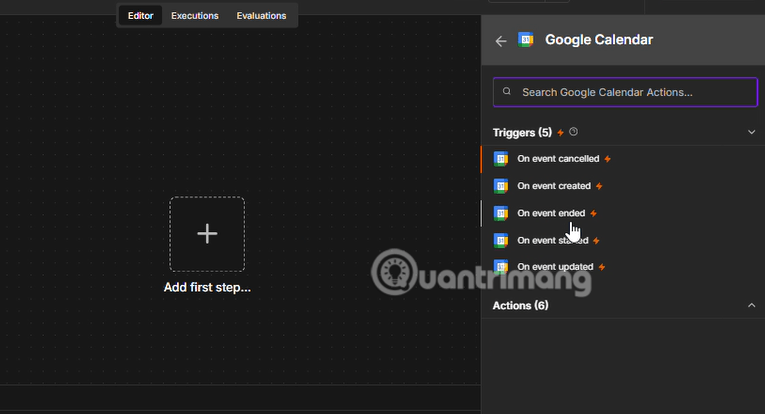
Task: Switch to the Editor tab
Action: click(141, 16)
